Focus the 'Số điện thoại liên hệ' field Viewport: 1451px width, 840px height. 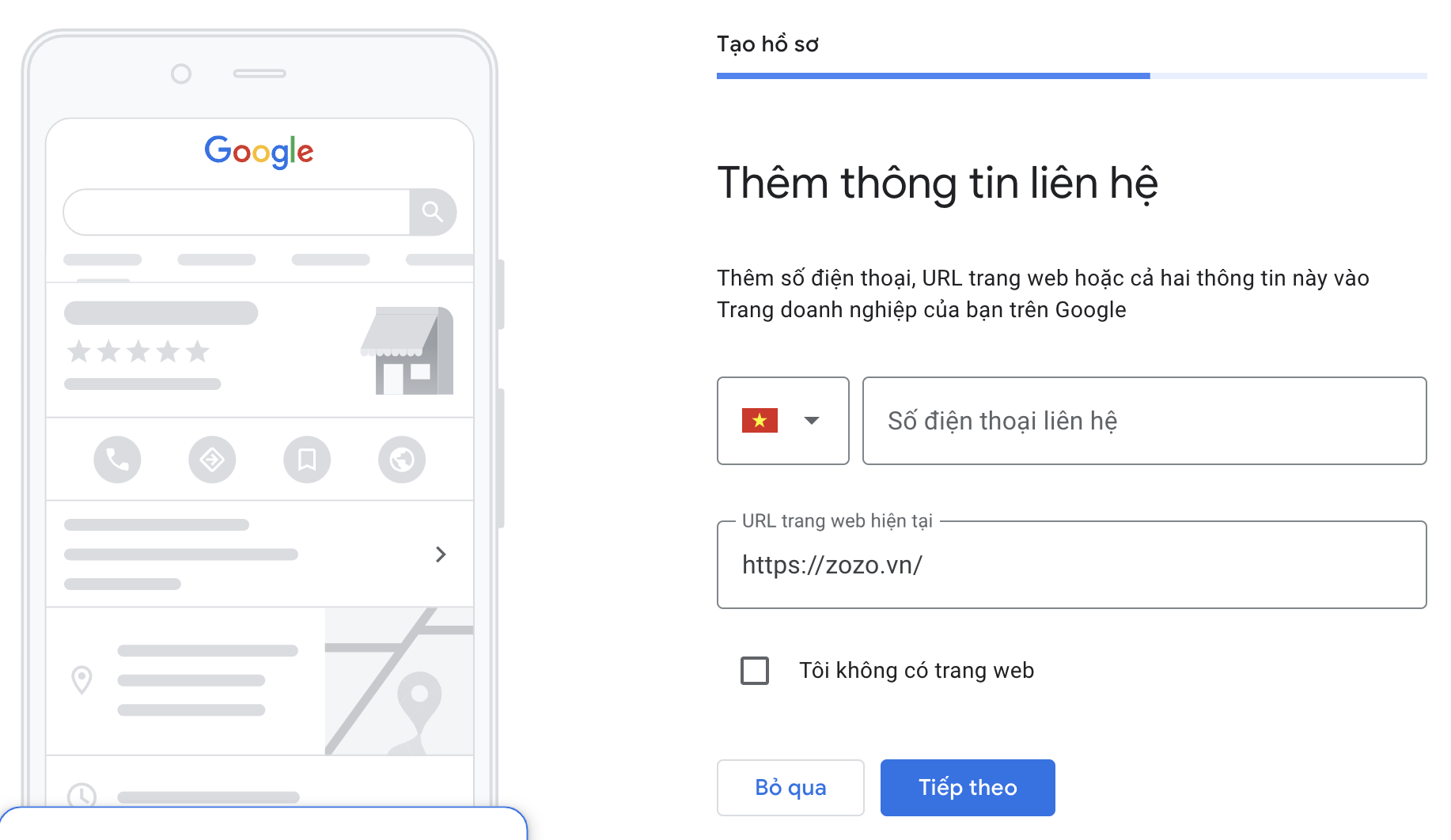coord(1144,421)
